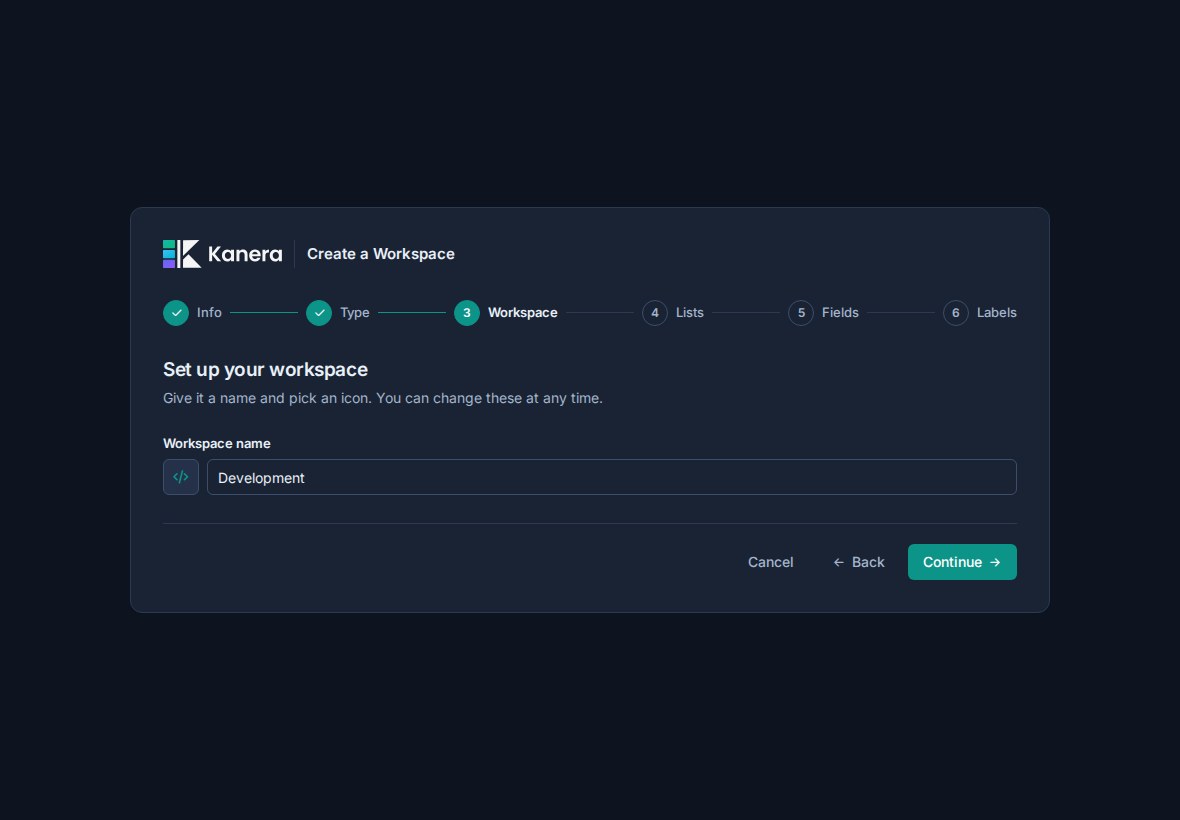Click the 'Create a Workspace' title text

coord(381,254)
